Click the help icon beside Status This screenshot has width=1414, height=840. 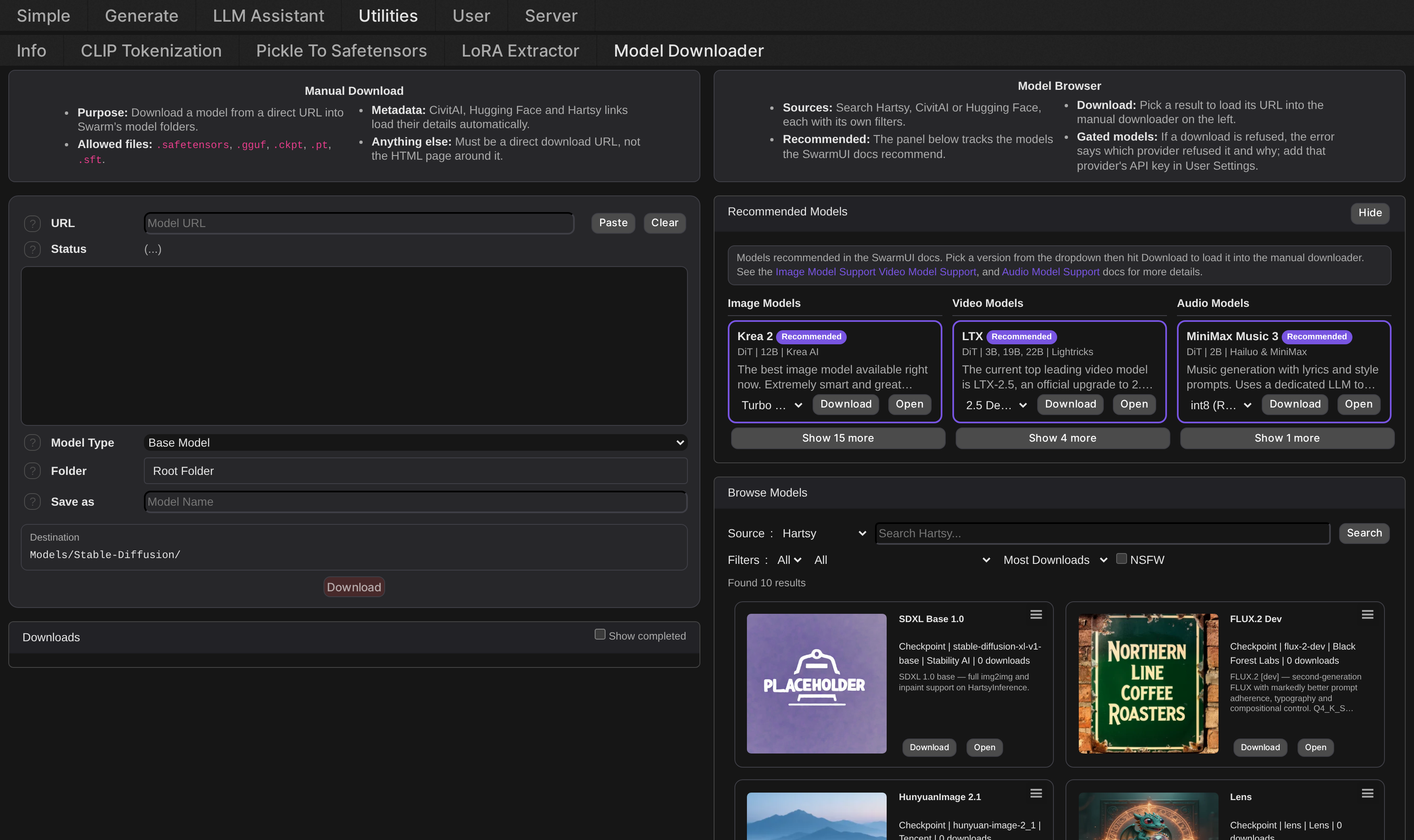point(32,249)
